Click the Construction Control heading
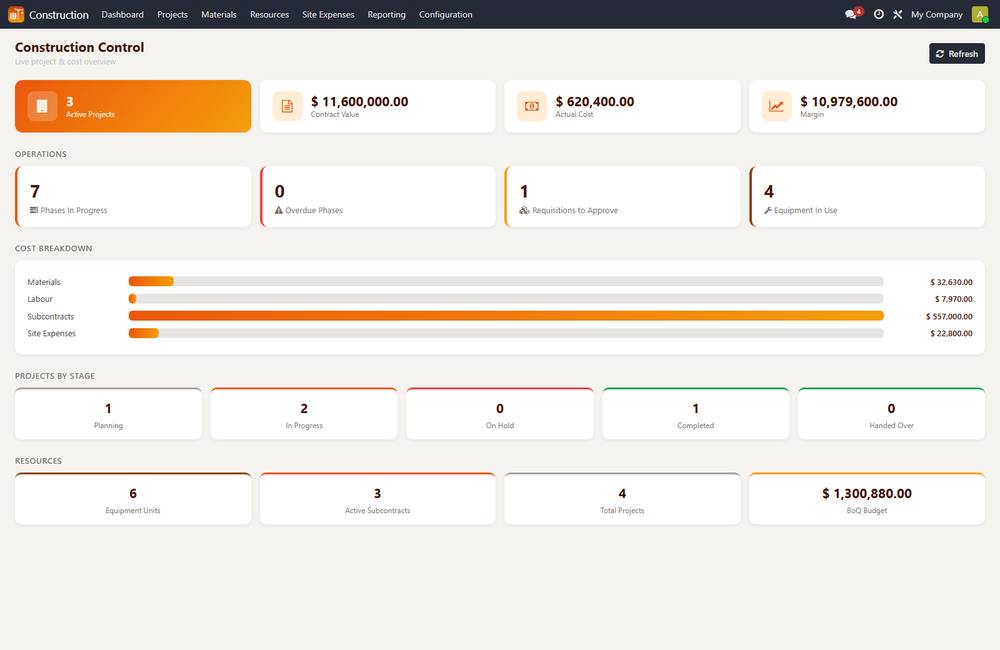 tap(80, 47)
